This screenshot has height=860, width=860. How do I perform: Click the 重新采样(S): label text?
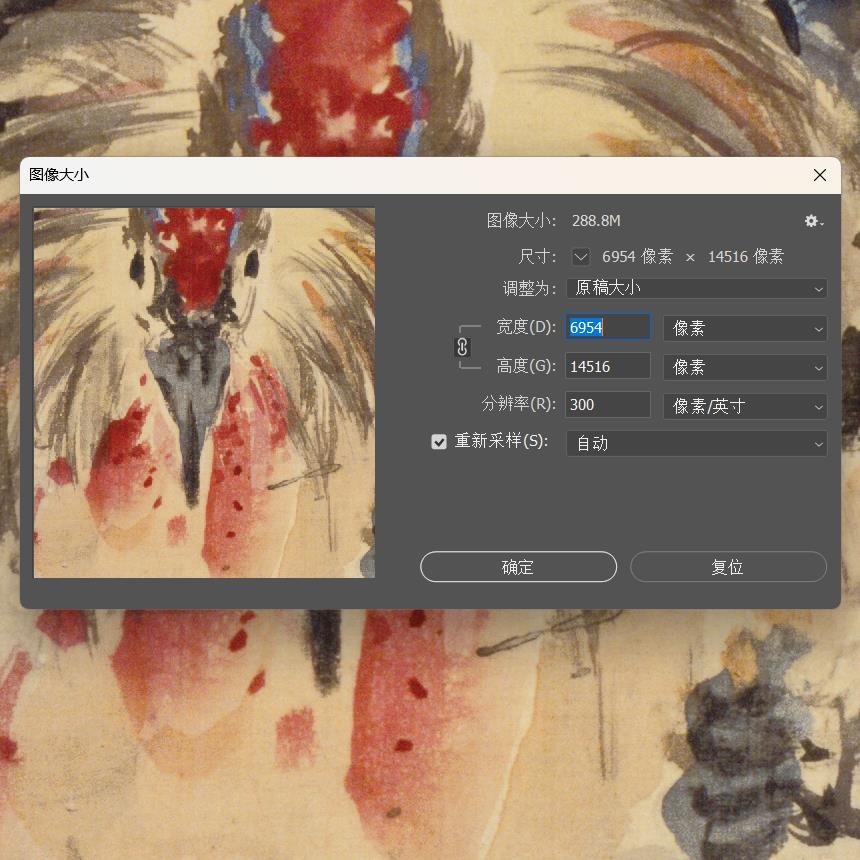[x=501, y=441]
